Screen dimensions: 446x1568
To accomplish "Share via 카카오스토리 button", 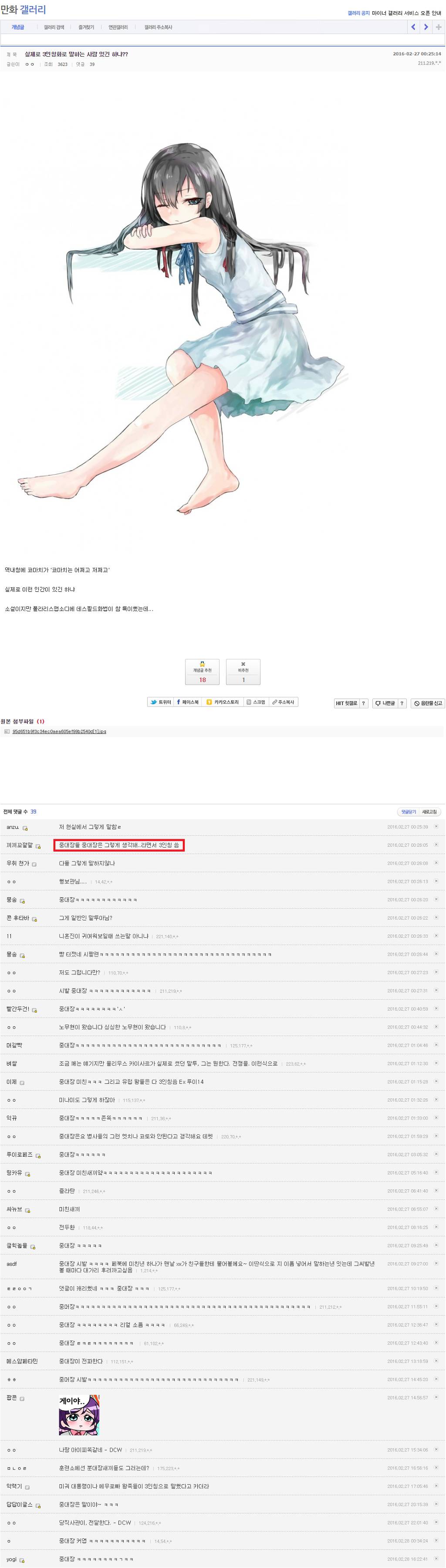I will [223, 702].
